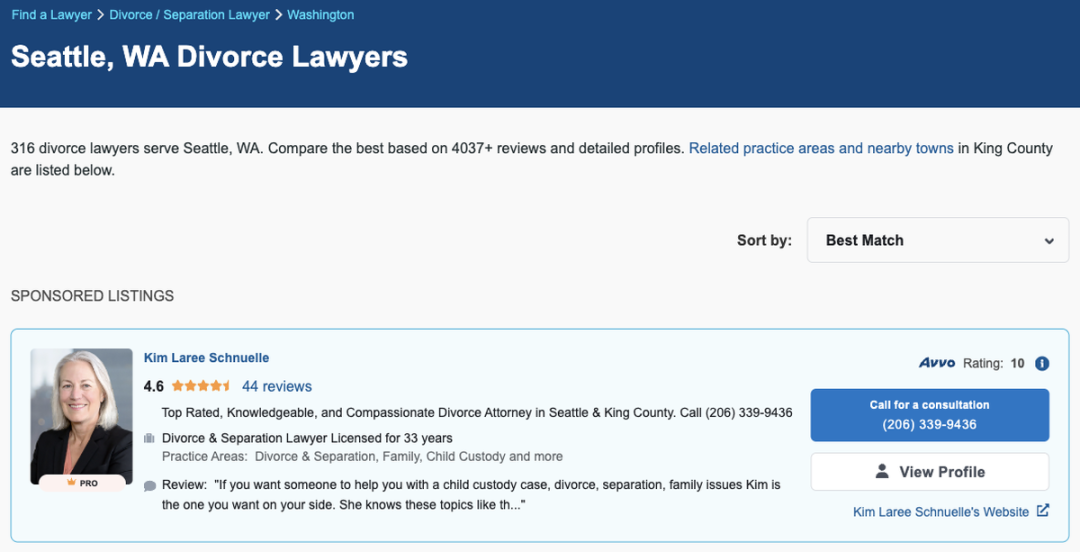Image resolution: width=1080 pixels, height=552 pixels.
Task: Click Kim Laree Schnuelle name link
Action: 206,358
